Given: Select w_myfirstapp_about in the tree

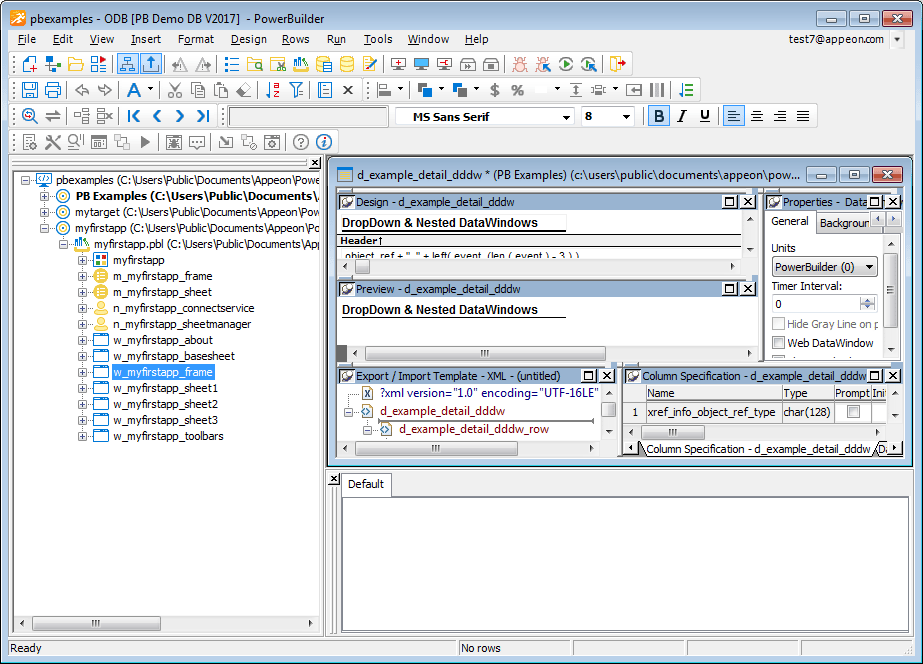Looking at the screenshot, I should pyautogui.click(x=162, y=340).
